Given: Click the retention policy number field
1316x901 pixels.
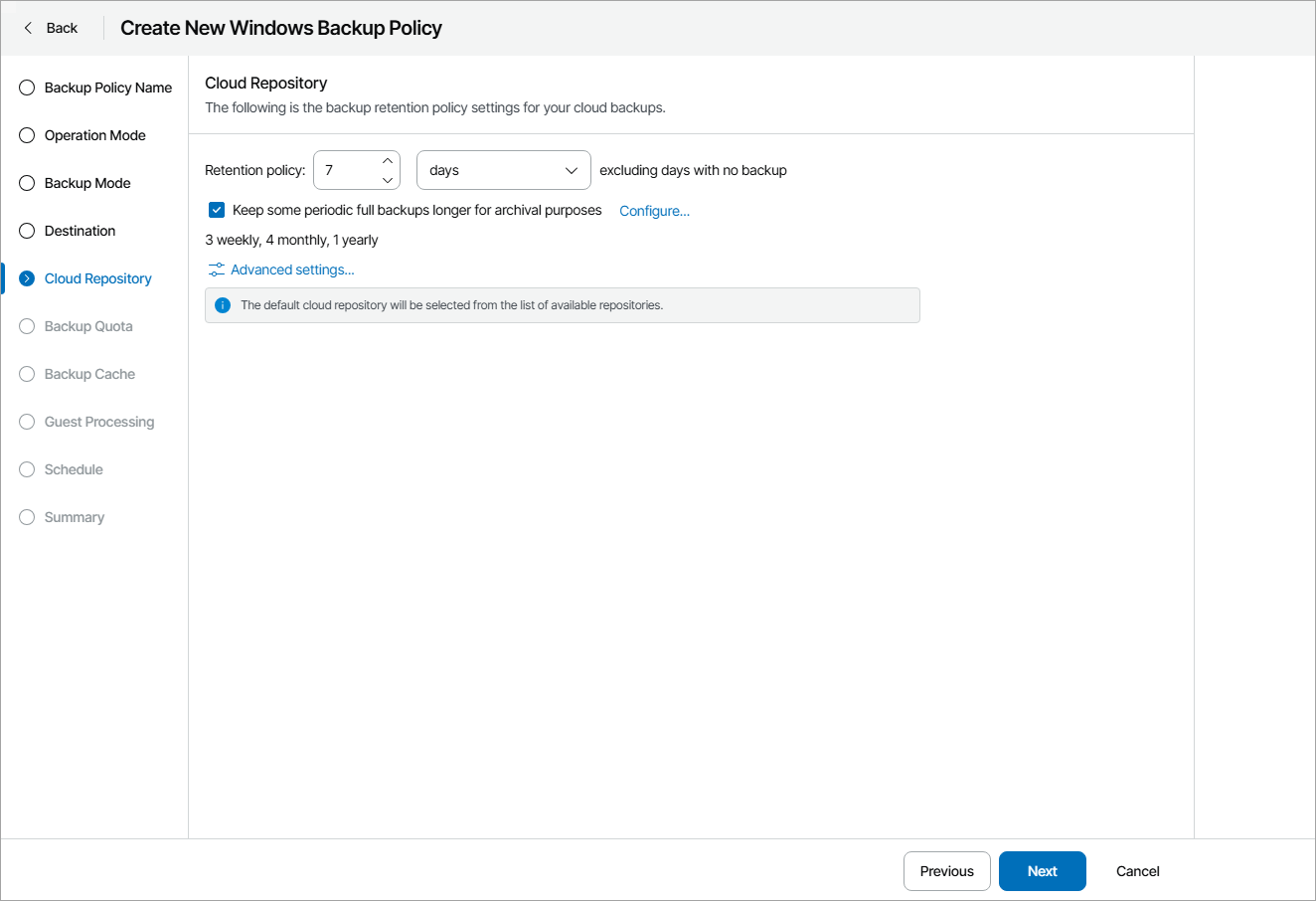Looking at the screenshot, I should (x=346, y=170).
